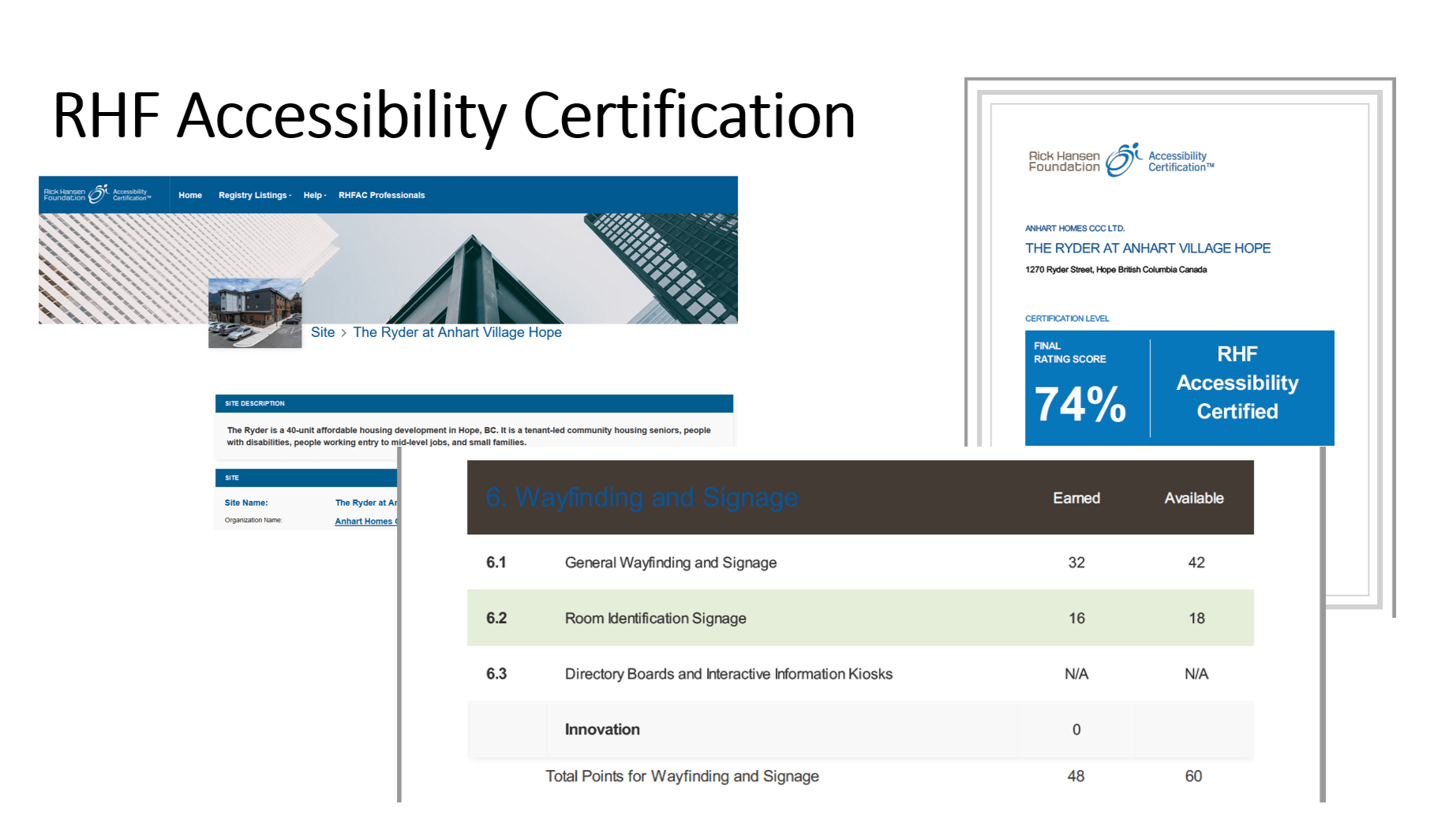Select Home in the navigation bar
The height and width of the screenshot is (819, 1456).
coord(190,195)
